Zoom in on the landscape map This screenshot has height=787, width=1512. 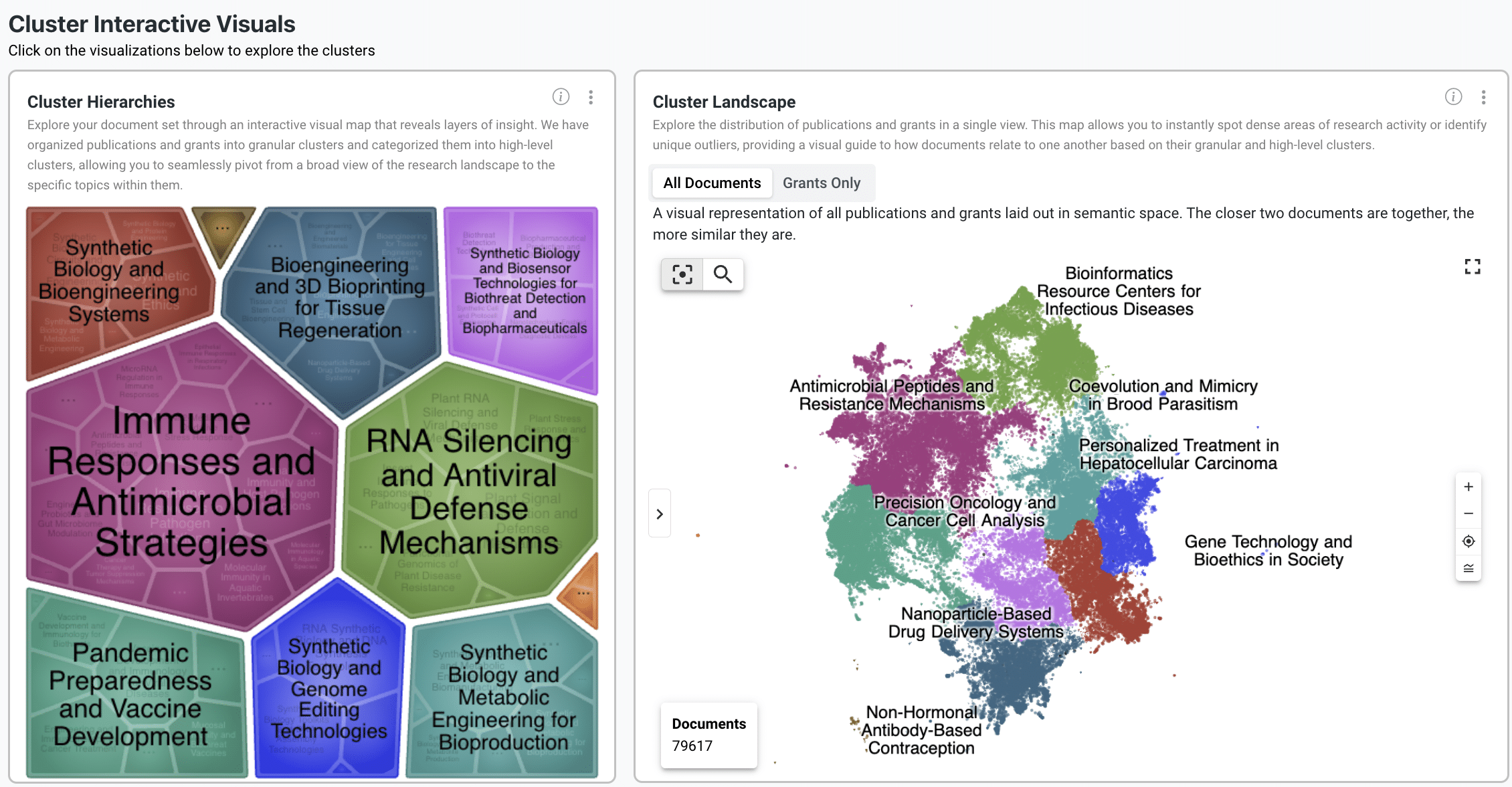click(x=1468, y=487)
